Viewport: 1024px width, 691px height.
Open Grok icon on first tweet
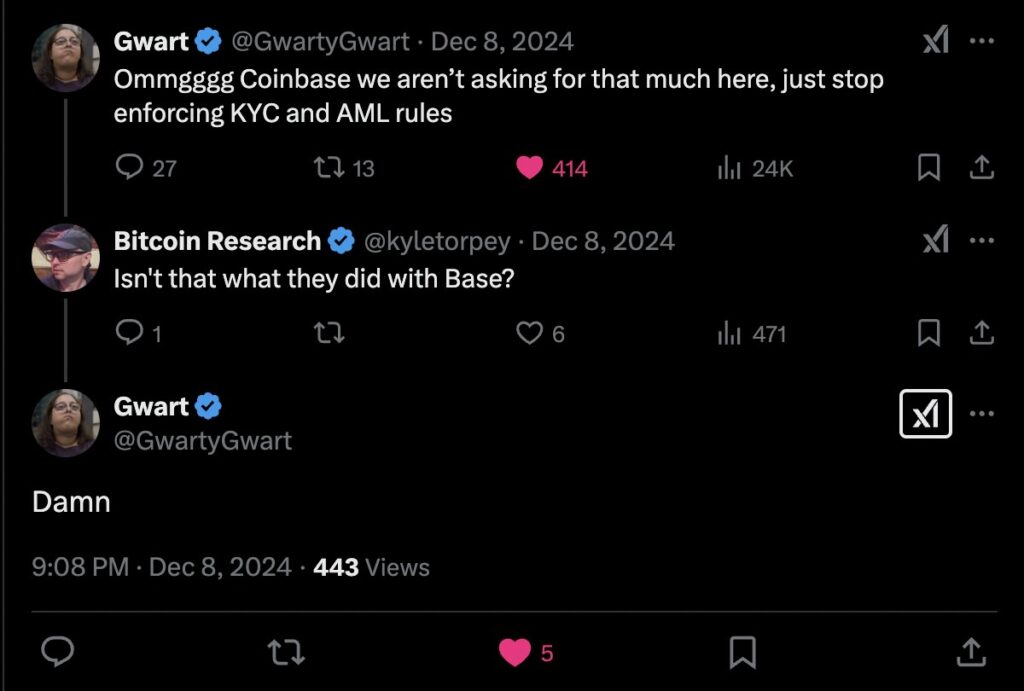pos(935,41)
